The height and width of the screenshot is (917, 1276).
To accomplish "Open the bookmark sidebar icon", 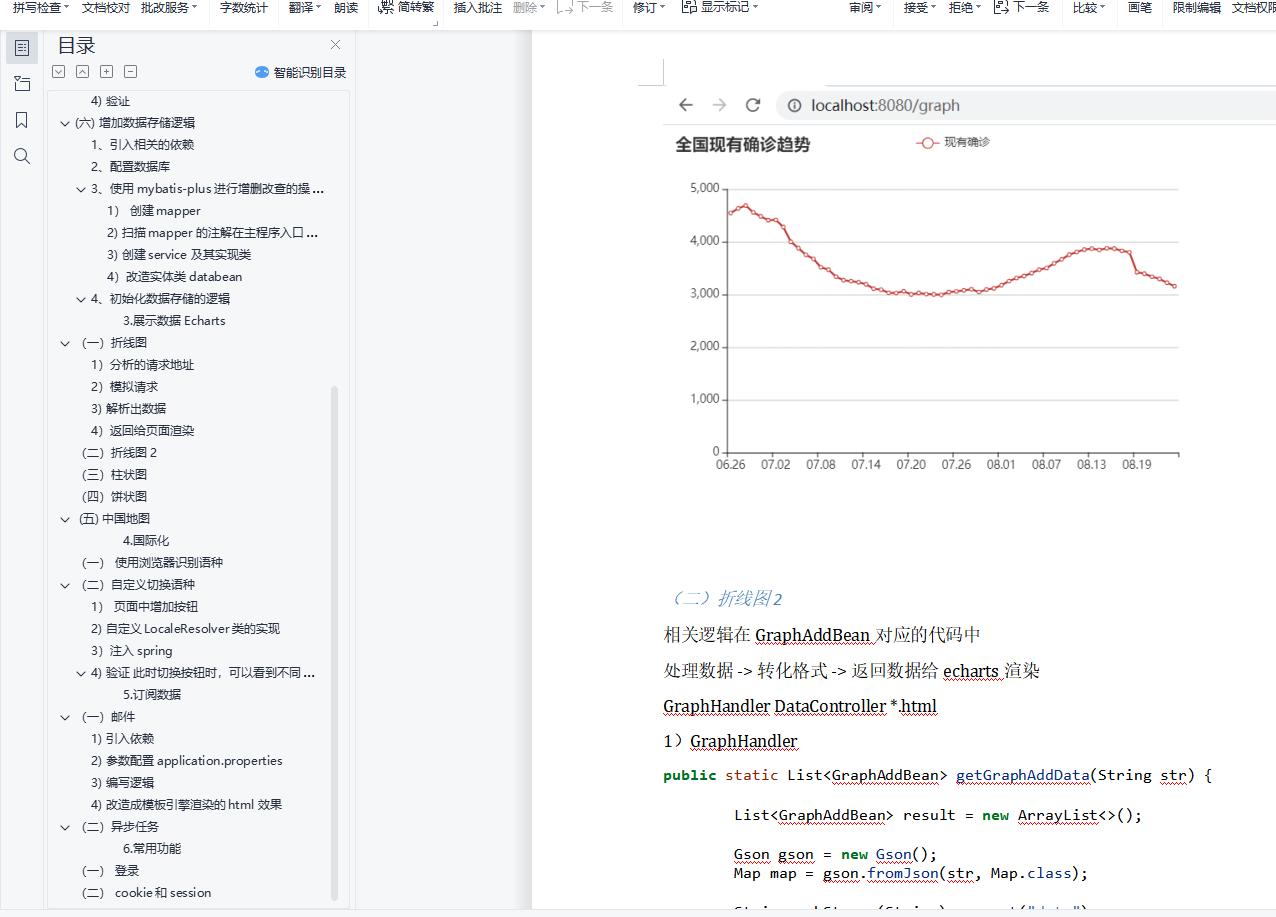I will point(22,120).
